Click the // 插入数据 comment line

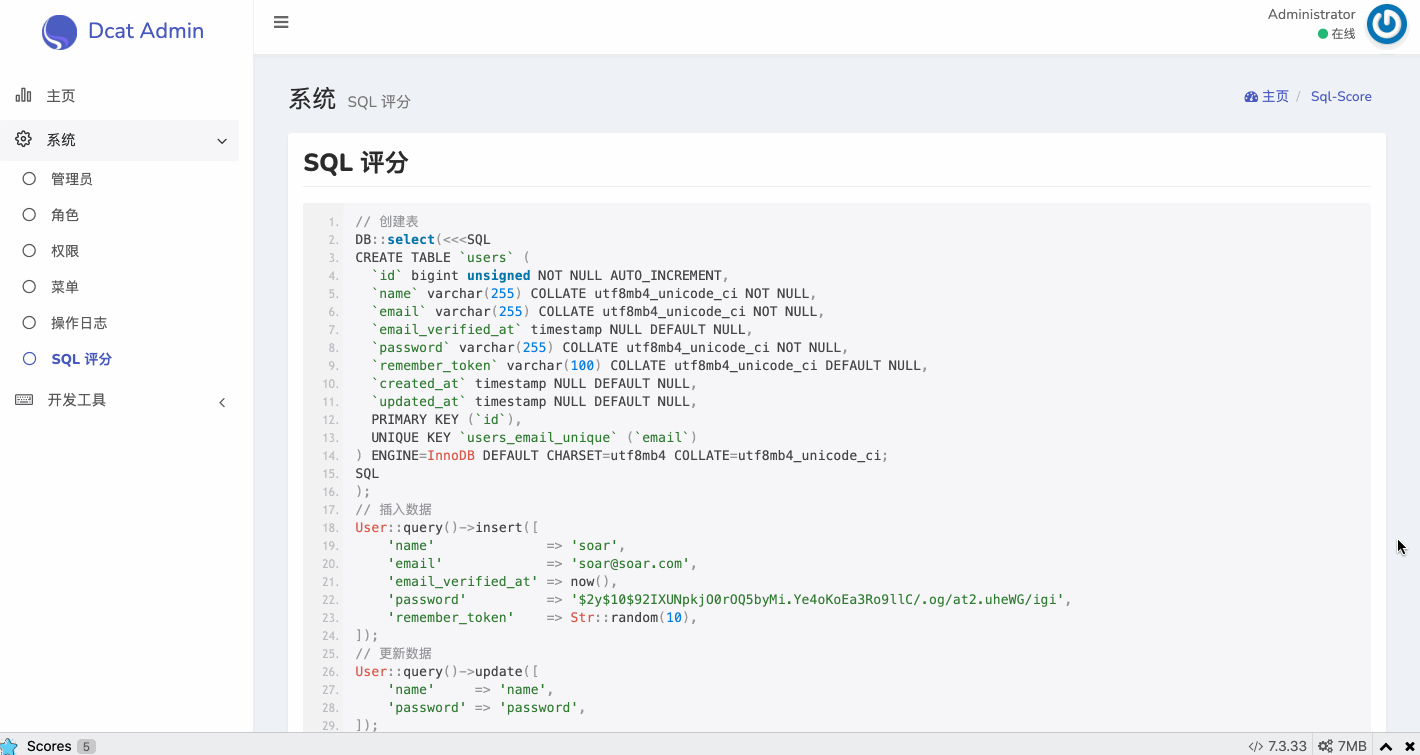(394, 509)
